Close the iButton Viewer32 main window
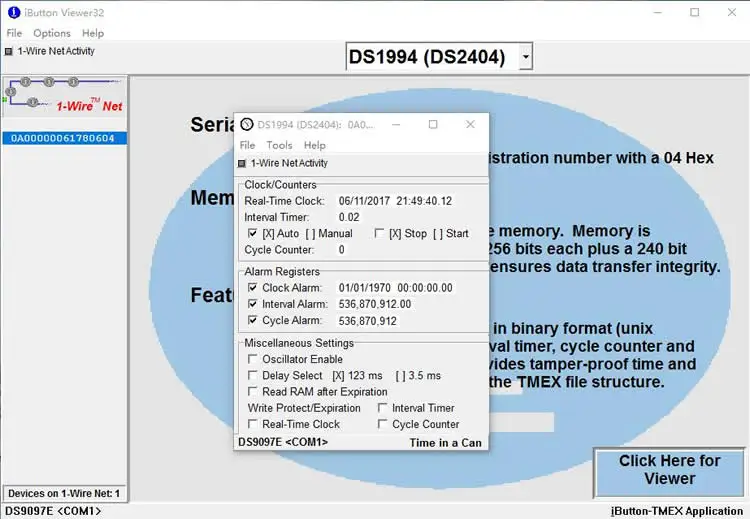The height and width of the screenshot is (519, 750). pyautogui.click(x=732, y=12)
